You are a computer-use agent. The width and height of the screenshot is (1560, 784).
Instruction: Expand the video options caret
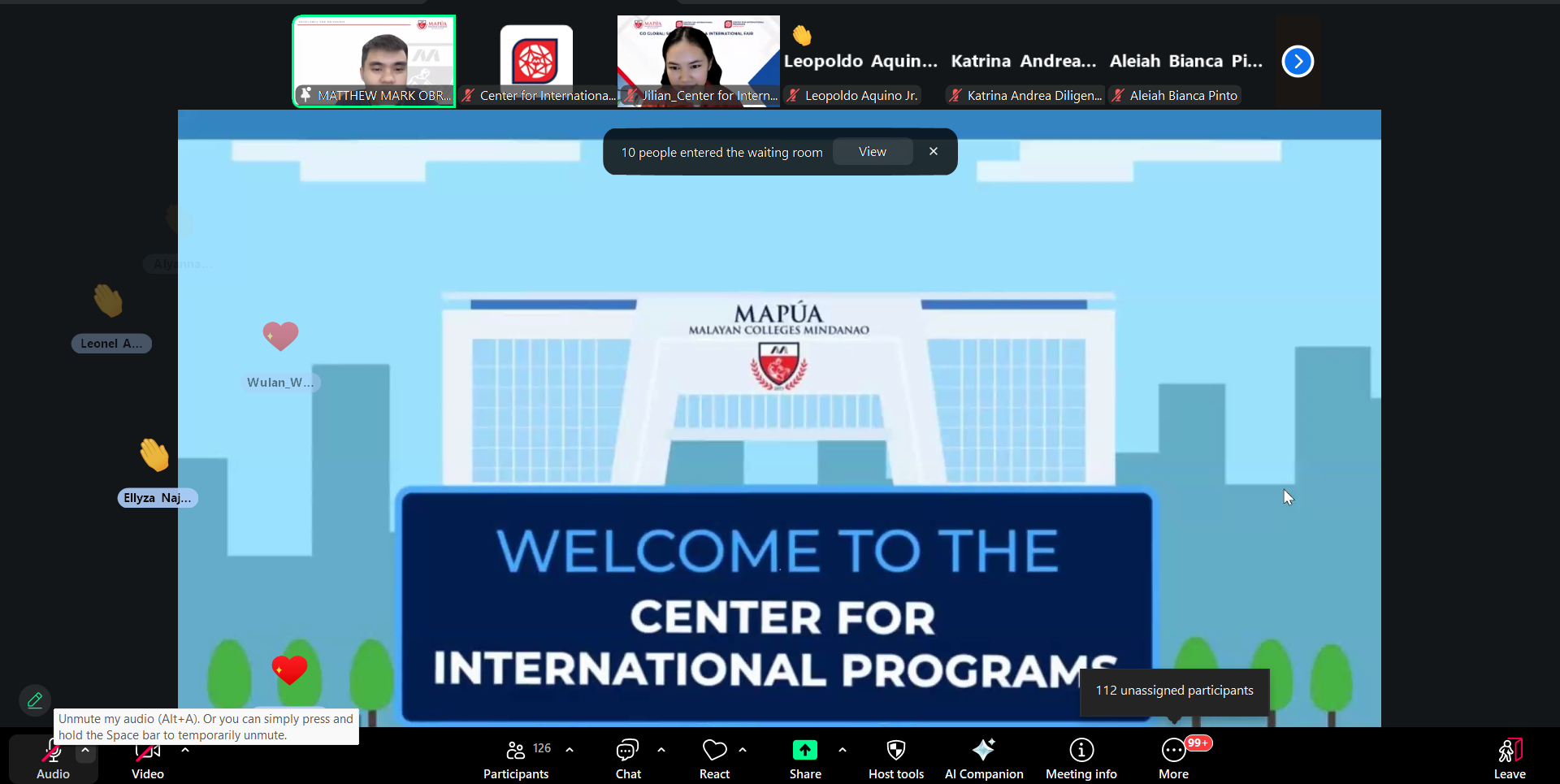point(185,750)
